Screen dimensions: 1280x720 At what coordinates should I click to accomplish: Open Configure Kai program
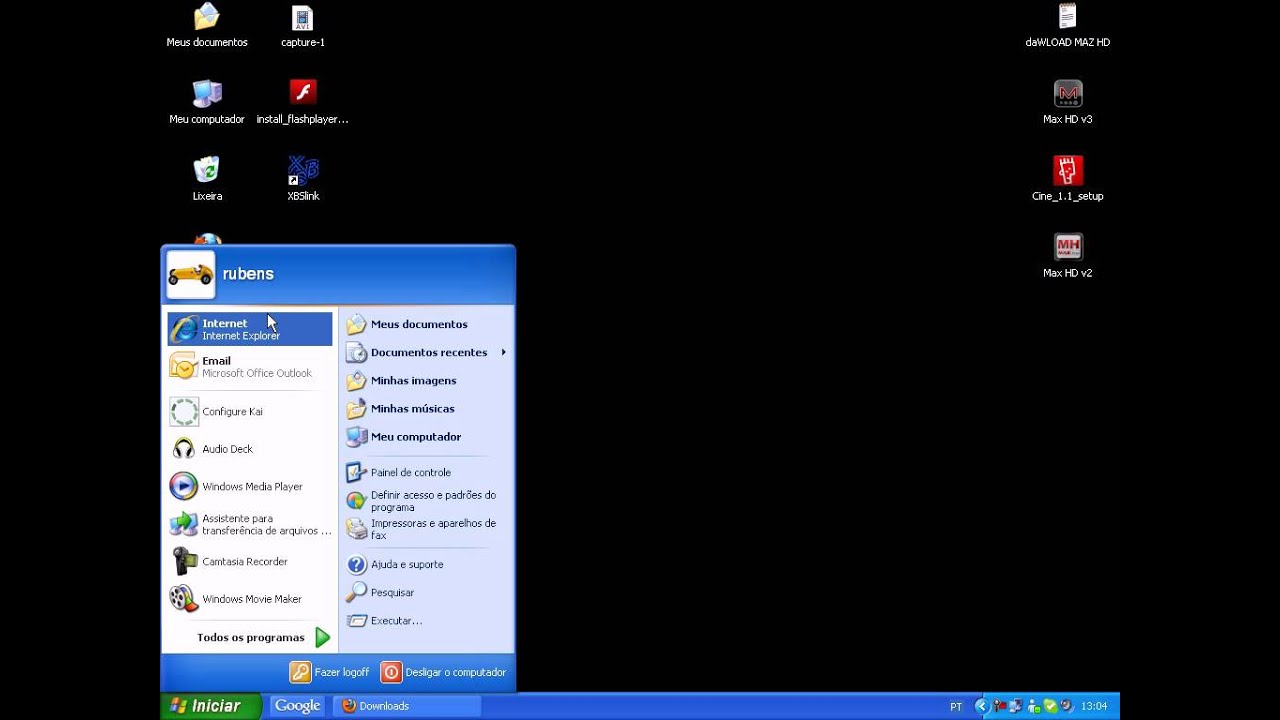250,411
